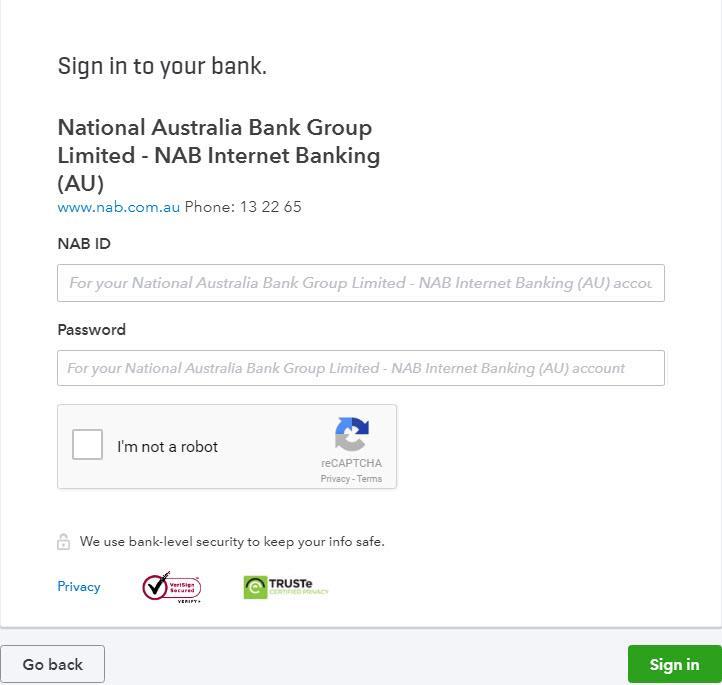The height and width of the screenshot is (685, 722).
Task: Open reCAPTCHA Privacy link
Action: point(335,479)
